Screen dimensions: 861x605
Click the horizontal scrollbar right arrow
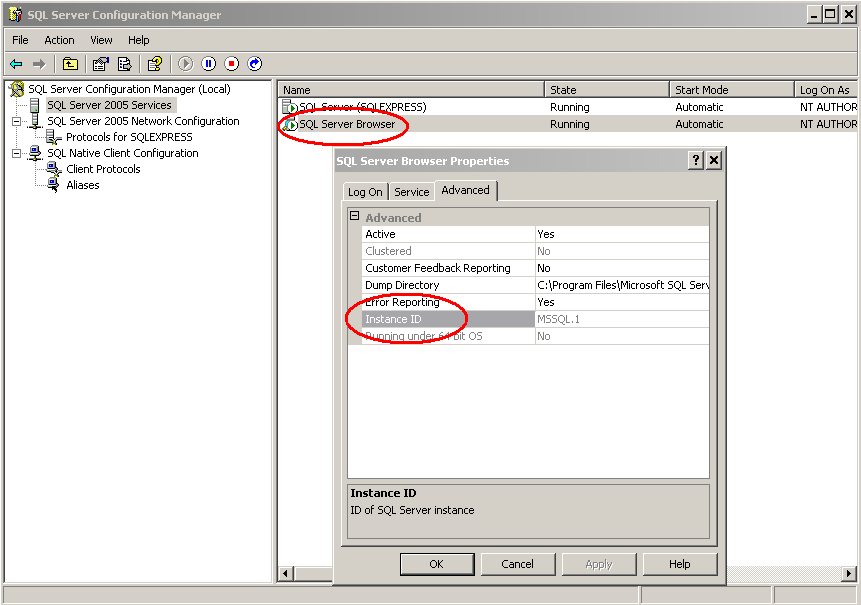[849, 574]
